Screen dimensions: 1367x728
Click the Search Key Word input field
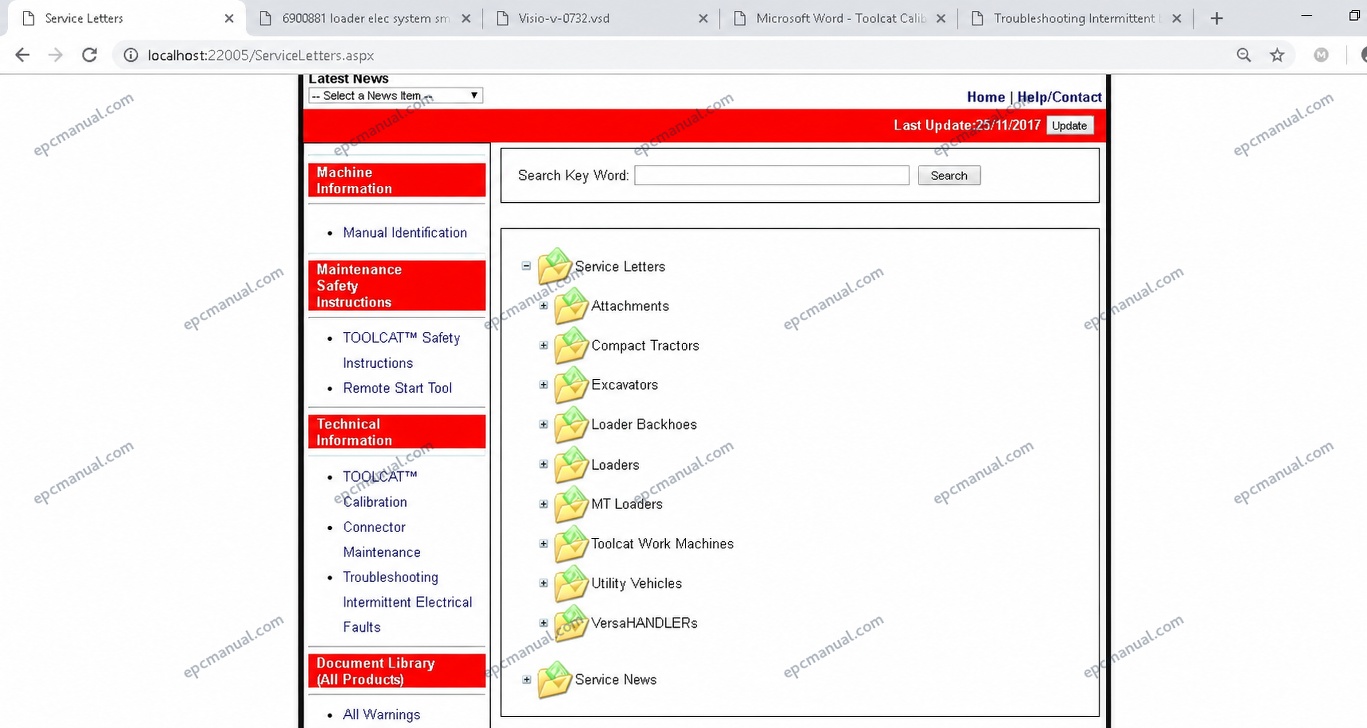point(772,176)
